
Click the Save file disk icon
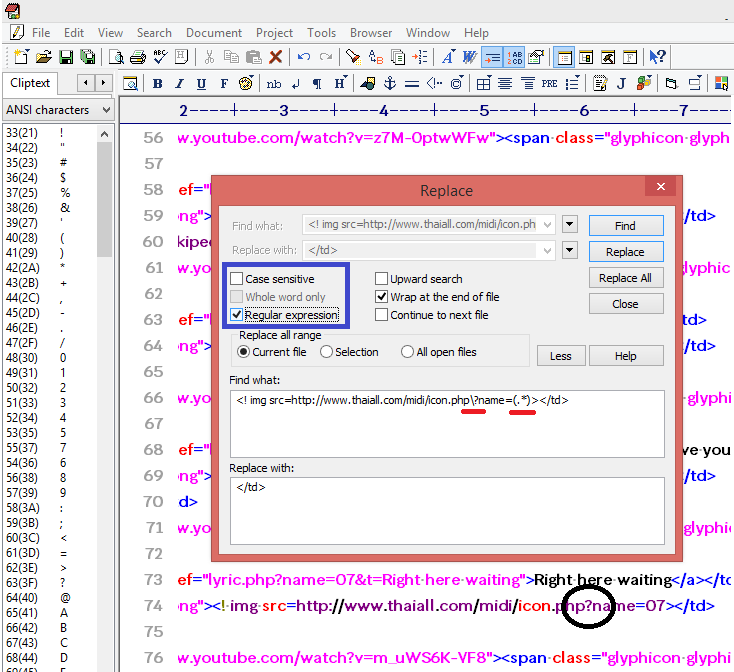pyautogui.click(x=66, y=57)
